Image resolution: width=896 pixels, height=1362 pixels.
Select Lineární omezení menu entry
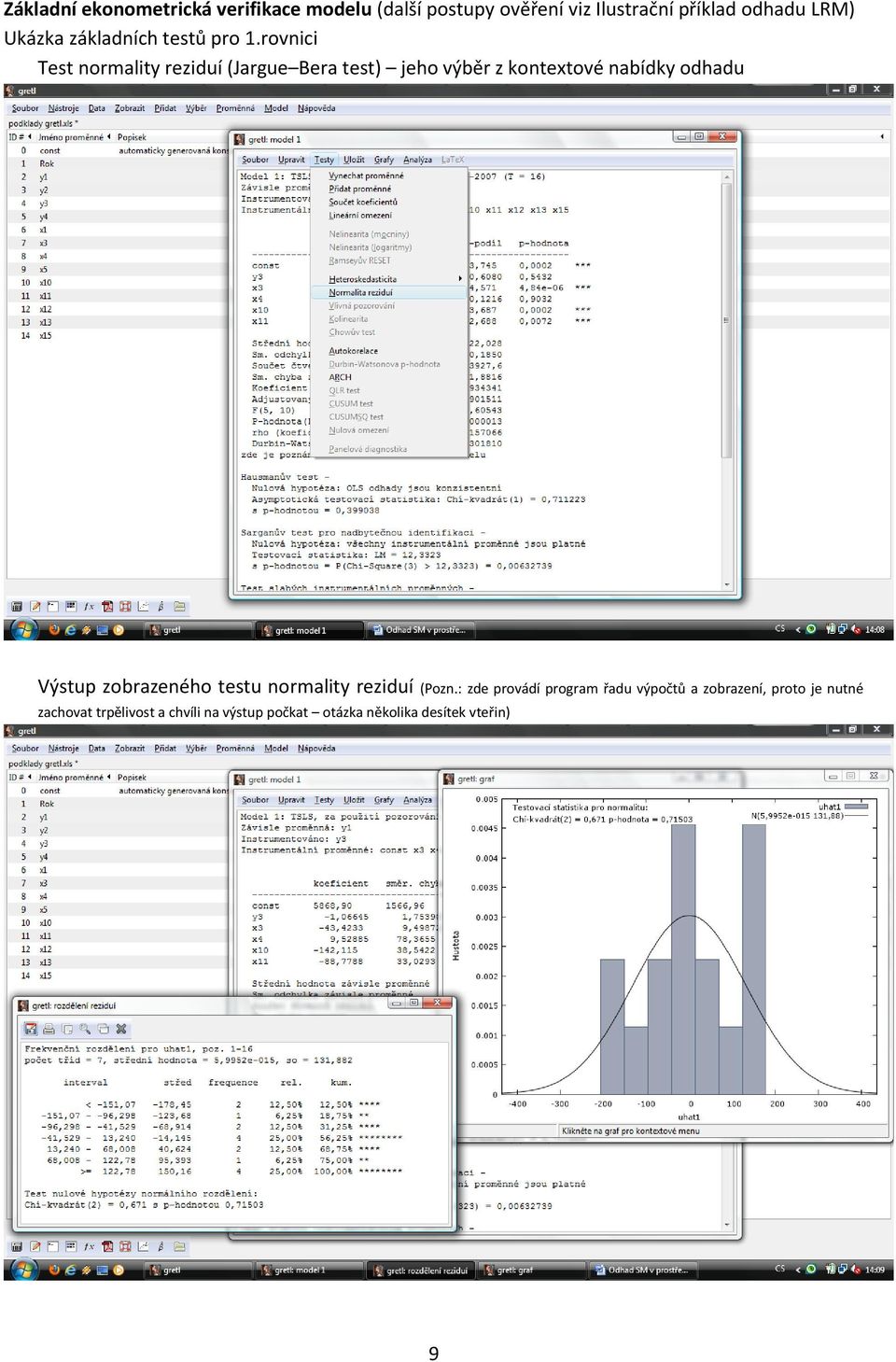pyautogui.click(x=359, y=215)
